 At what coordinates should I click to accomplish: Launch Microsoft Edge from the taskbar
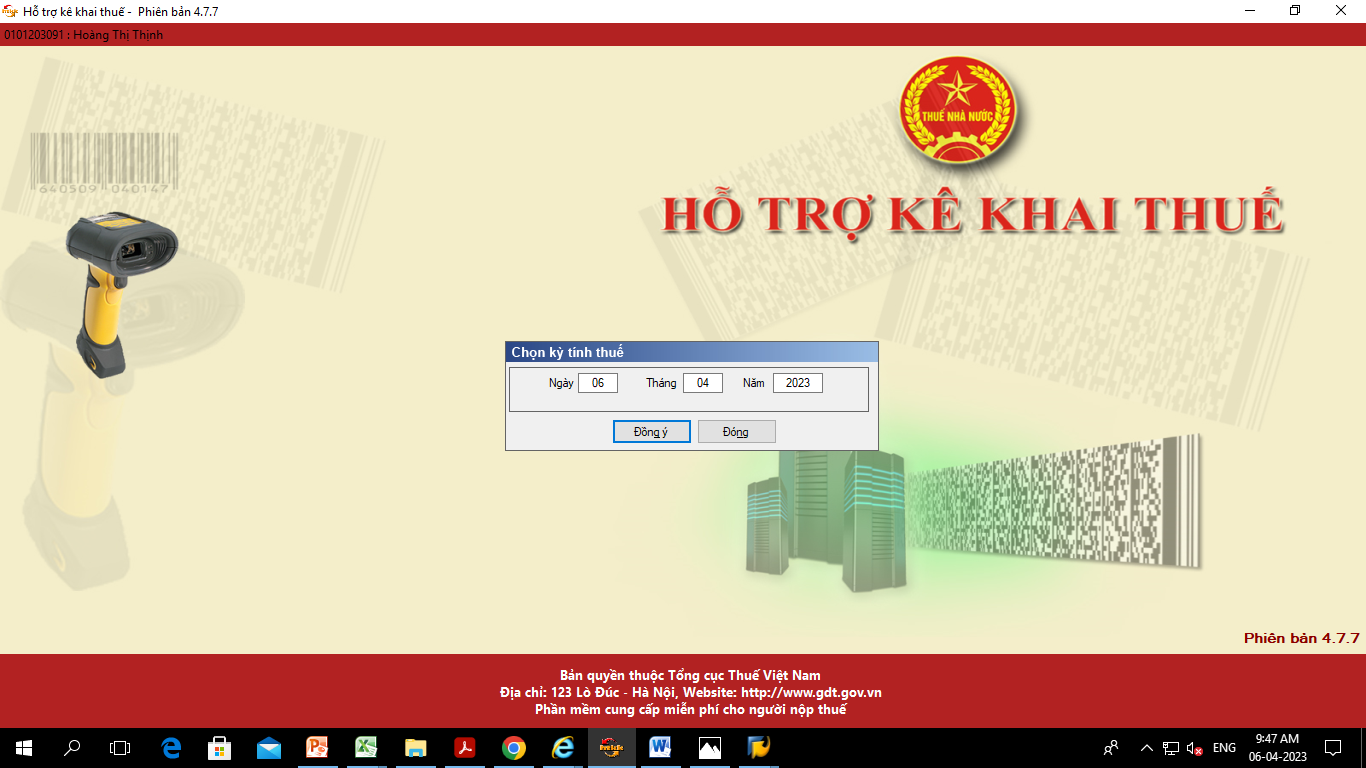click(x=171, y=747)
